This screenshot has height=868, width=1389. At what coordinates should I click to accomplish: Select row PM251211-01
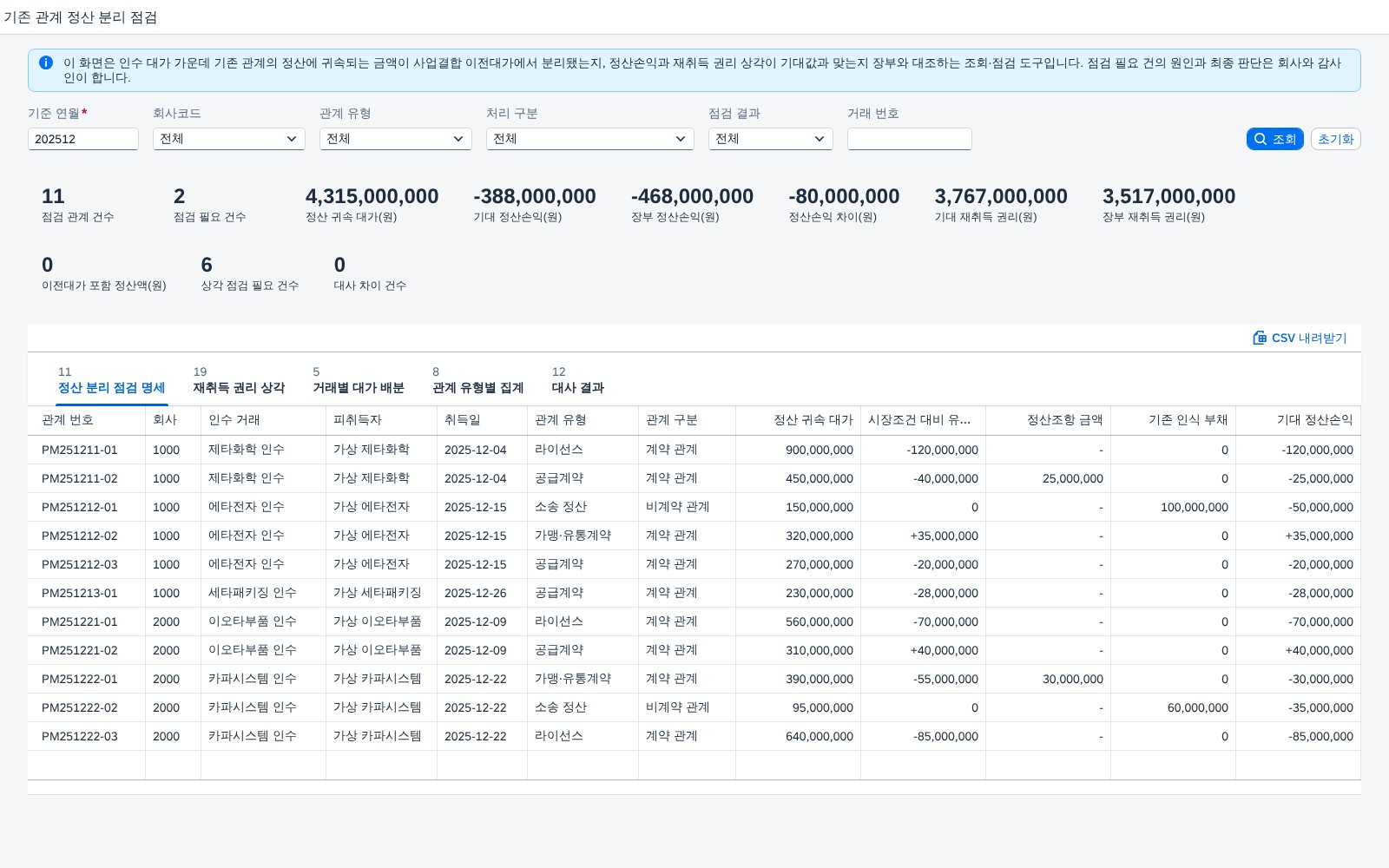(694, 450)
